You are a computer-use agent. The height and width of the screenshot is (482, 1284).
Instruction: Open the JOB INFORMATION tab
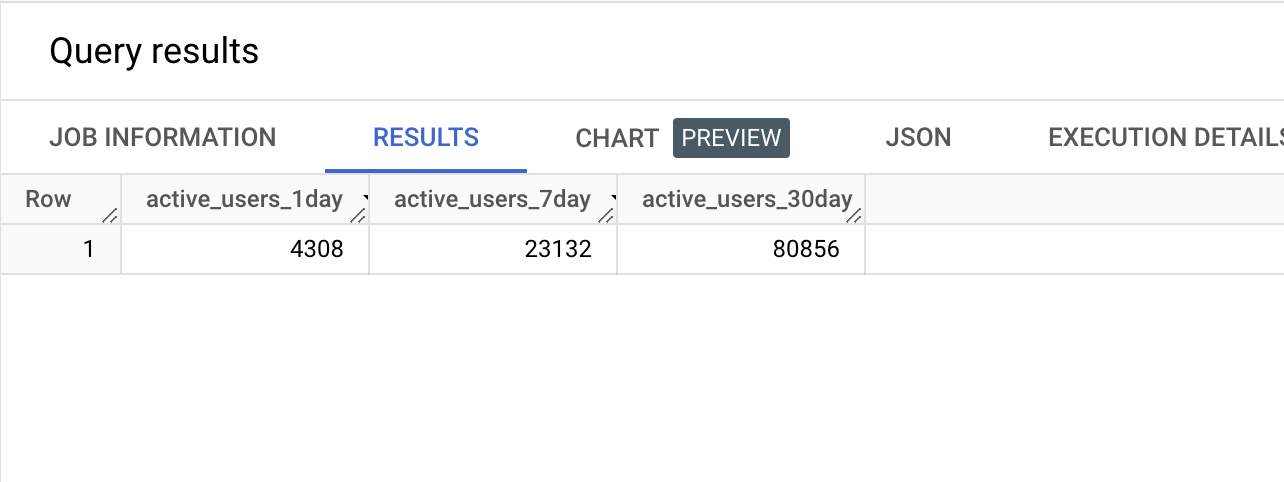coord(163,138)
